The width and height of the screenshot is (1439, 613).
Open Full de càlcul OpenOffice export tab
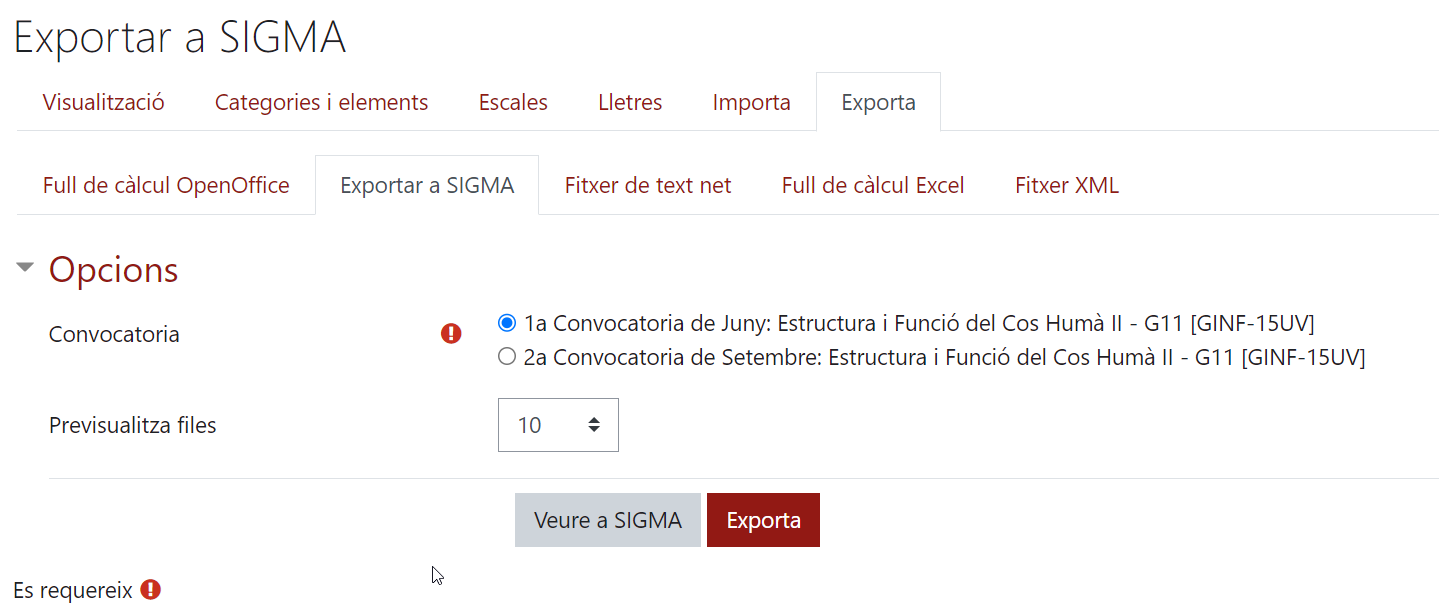coord(166,185)
